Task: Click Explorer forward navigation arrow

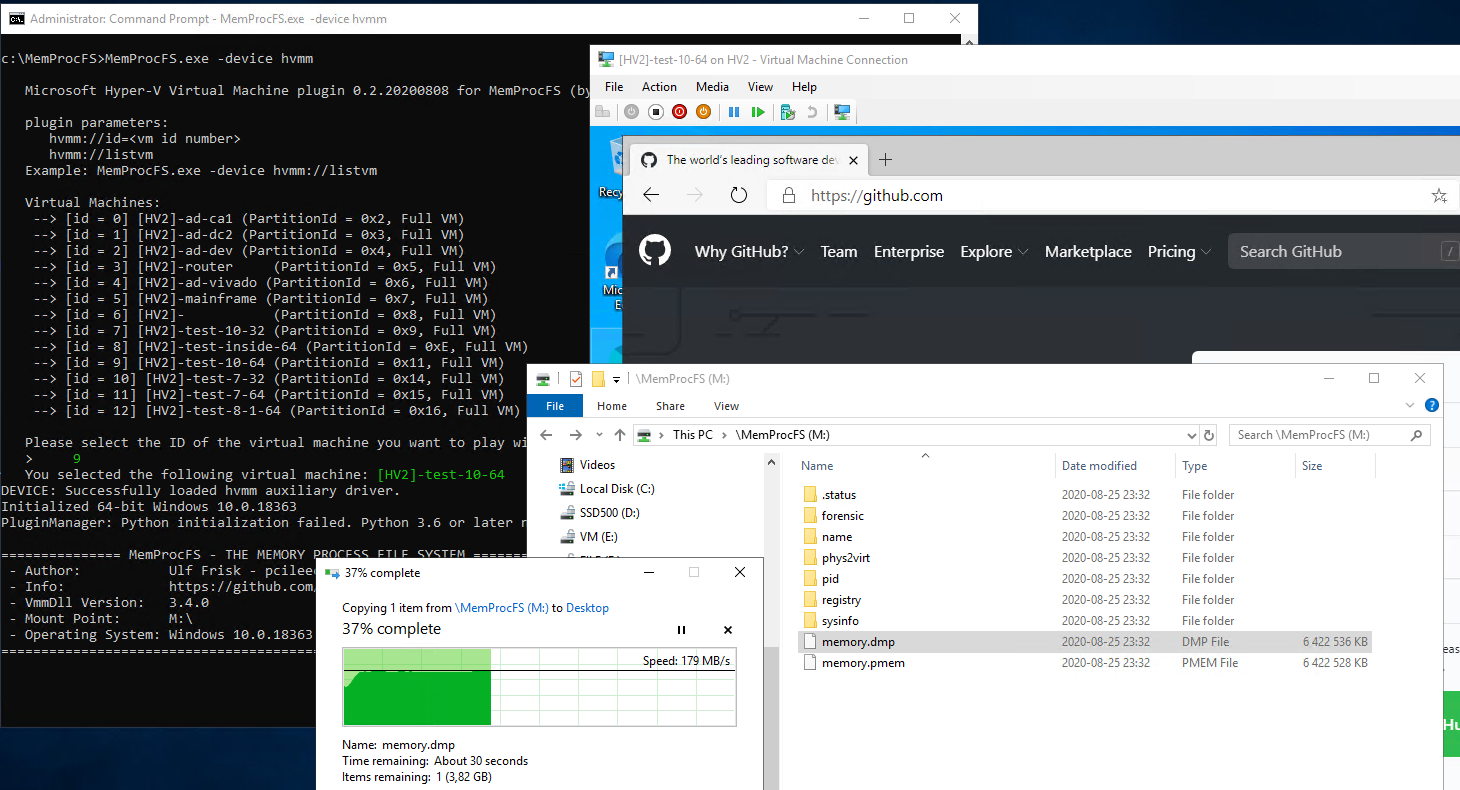Action: (x=575, y=435)
